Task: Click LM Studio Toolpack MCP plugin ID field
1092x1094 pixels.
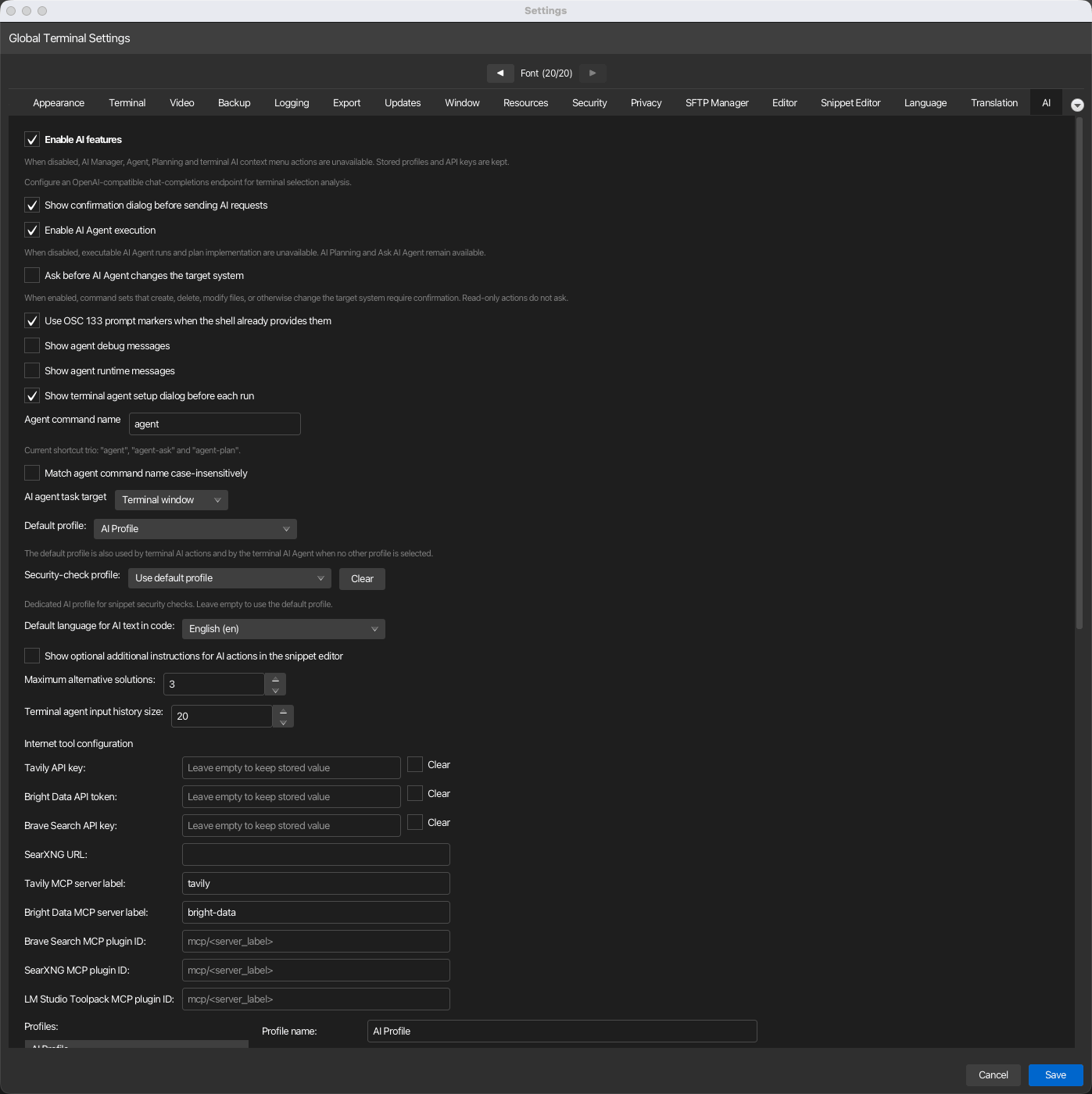Action: pyautogui.click(x=316, y=999)
